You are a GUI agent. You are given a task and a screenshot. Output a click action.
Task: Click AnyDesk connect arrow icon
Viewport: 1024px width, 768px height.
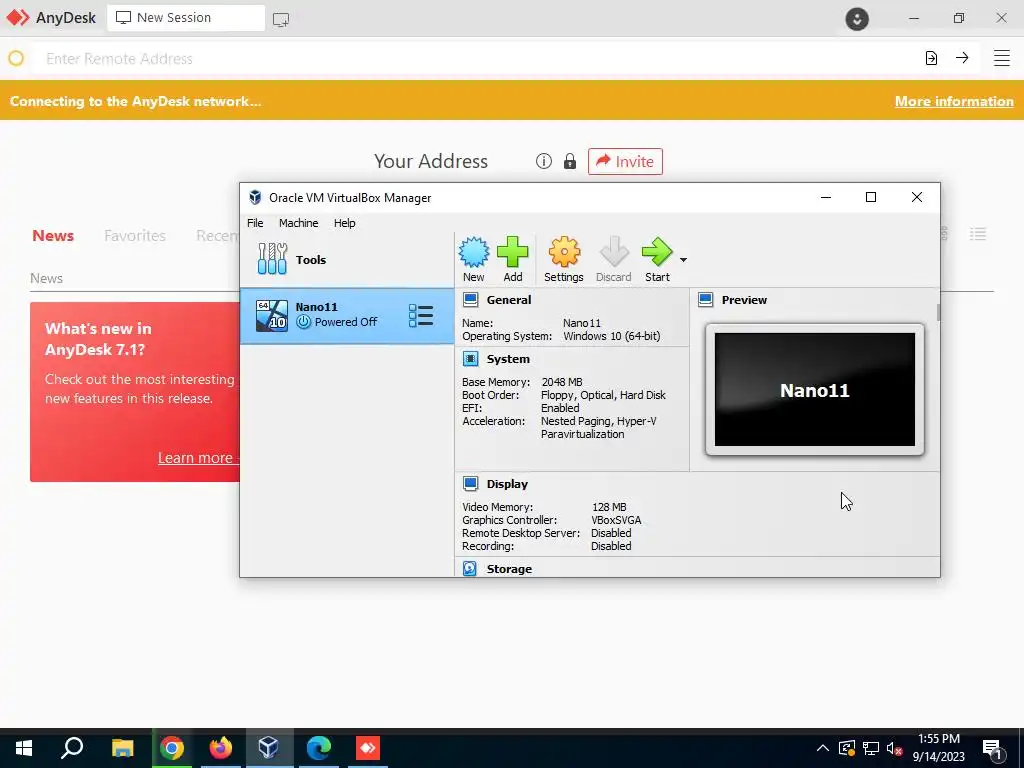[962, 58]
